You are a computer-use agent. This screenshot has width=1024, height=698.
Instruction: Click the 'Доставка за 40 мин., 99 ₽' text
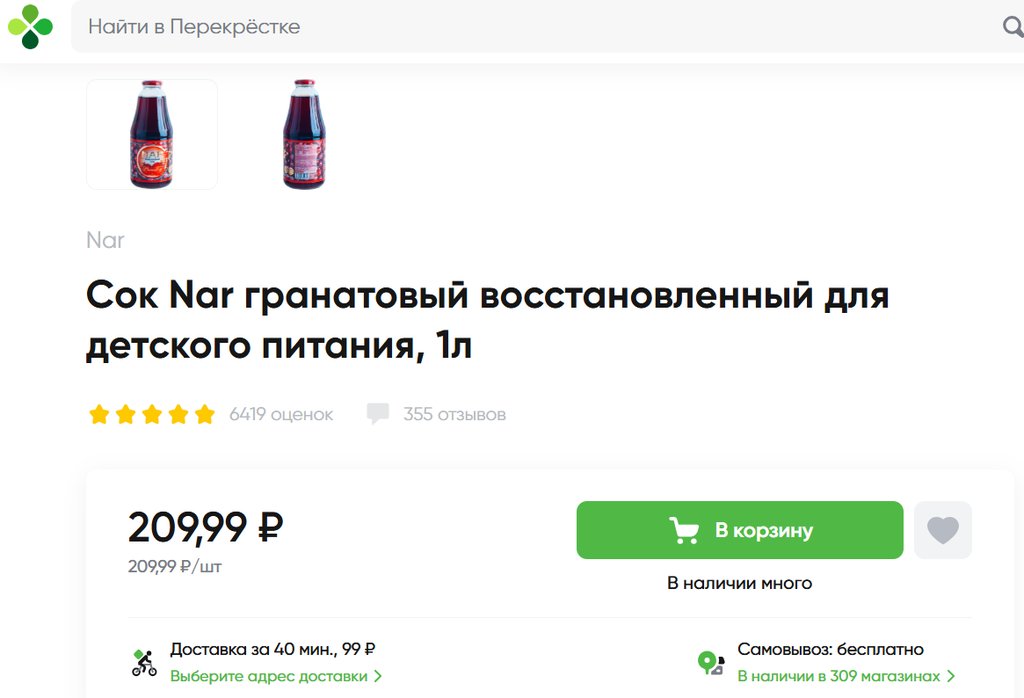[272, 650]
